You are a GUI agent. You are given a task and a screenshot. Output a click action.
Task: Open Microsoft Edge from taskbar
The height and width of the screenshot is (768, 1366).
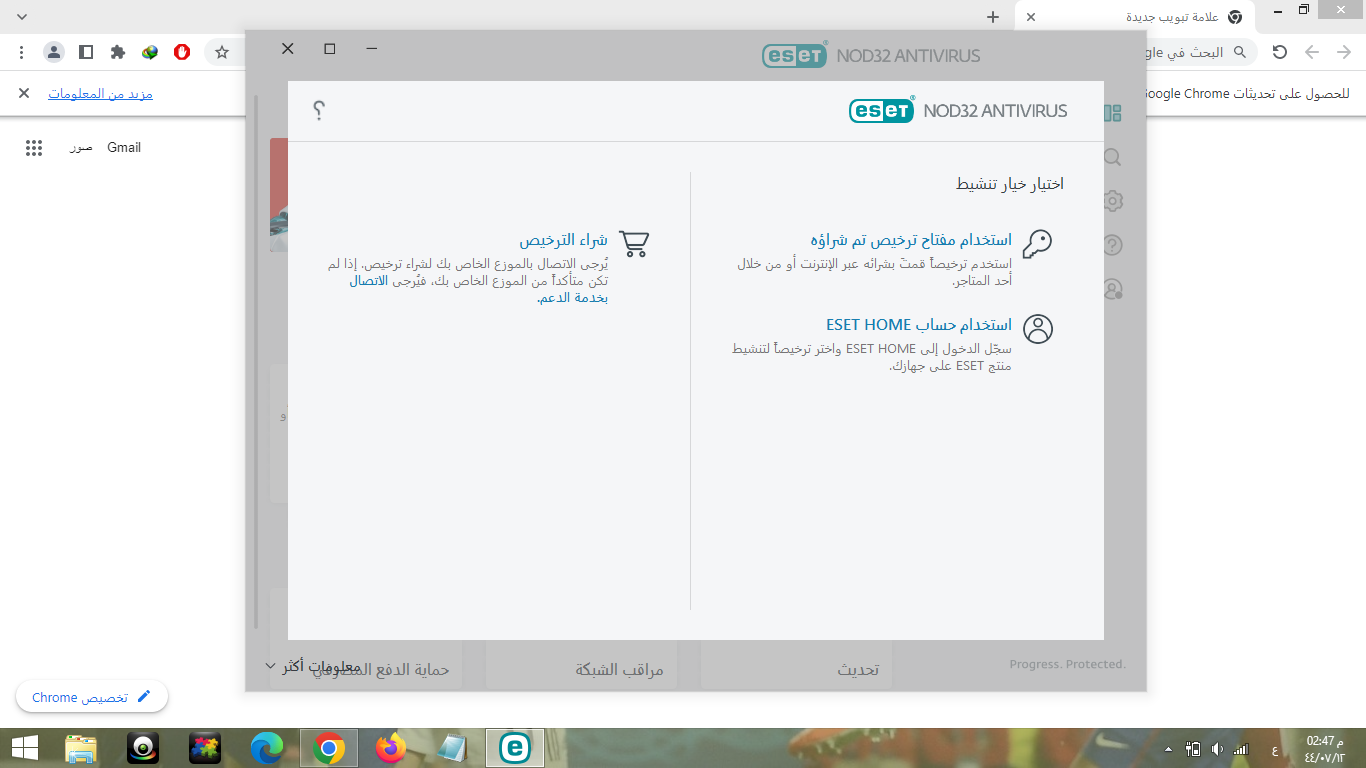pos(267,748)
